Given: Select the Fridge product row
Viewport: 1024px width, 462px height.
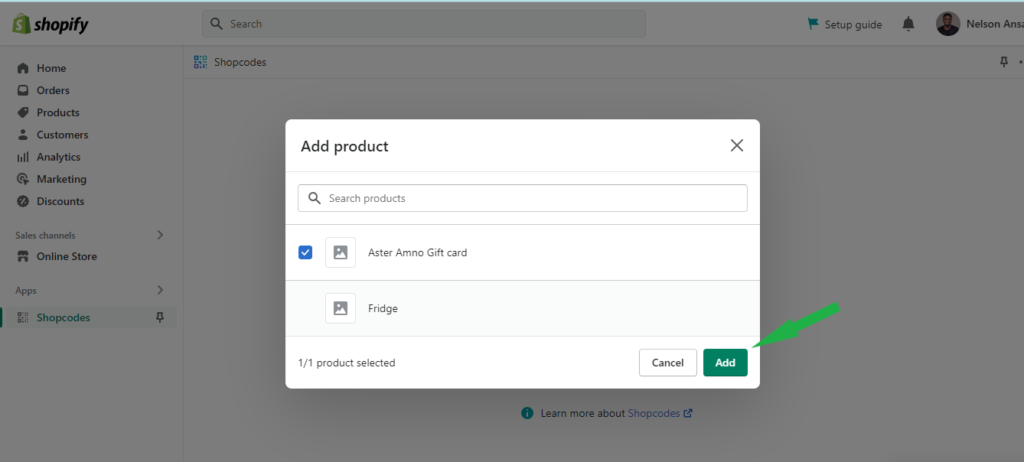Looking at the screenshot, I should [x=522, y=308].
